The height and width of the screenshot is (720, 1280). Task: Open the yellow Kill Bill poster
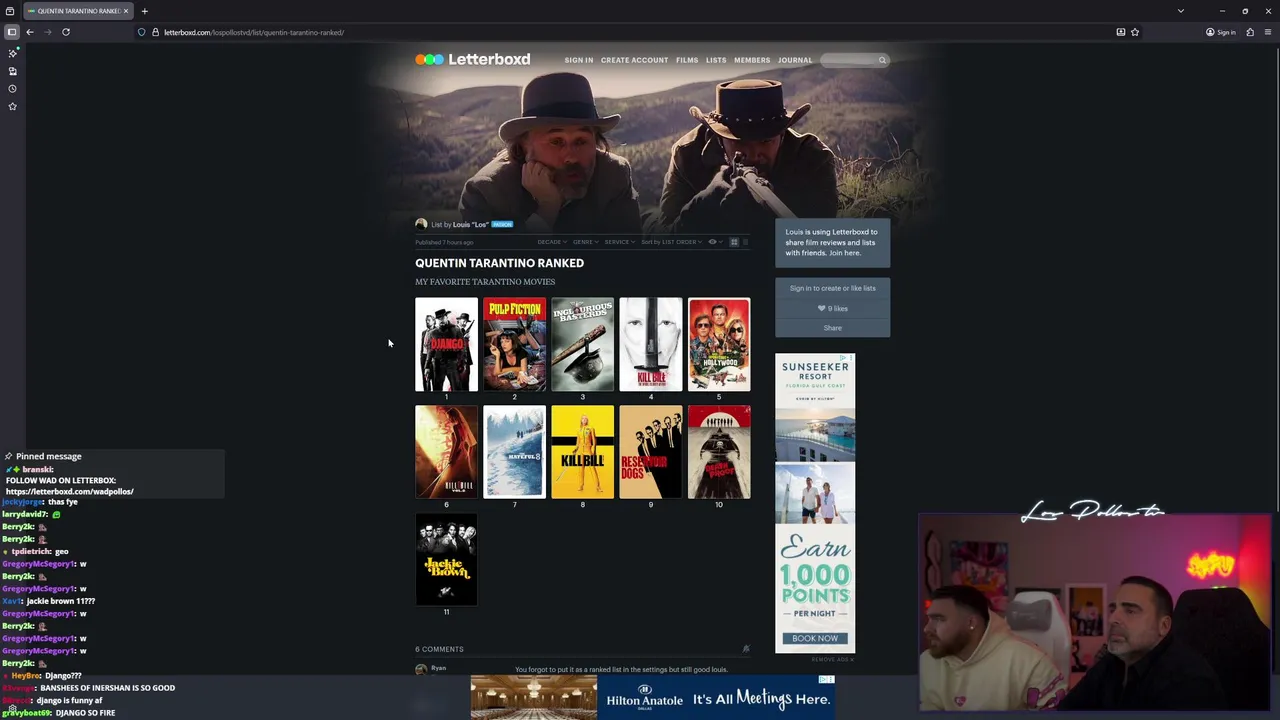[582, 452]
